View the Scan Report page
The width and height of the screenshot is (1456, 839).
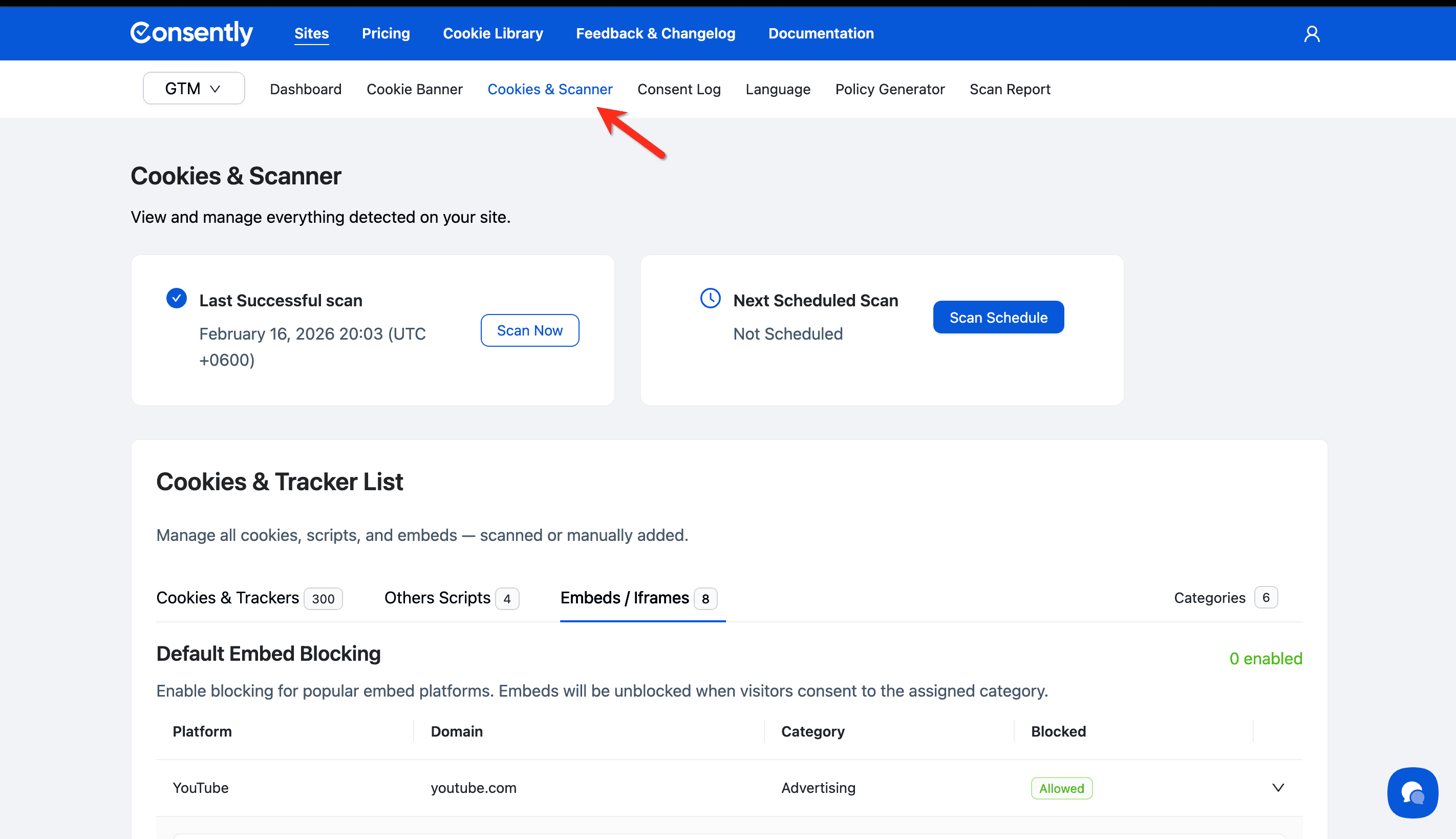click(1009, 89)
